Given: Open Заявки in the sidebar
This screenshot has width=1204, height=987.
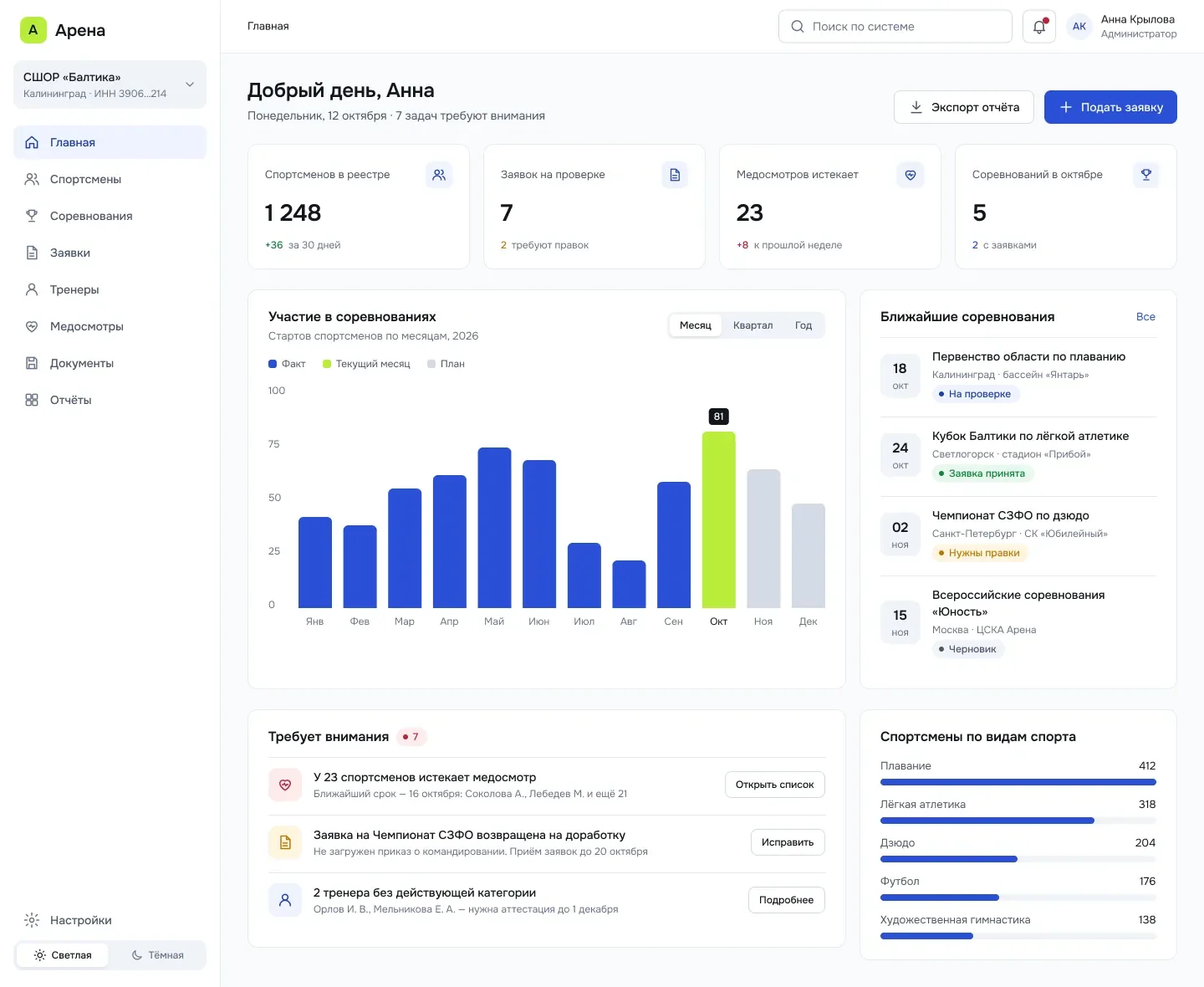Looking at the screenshot, I should 110,253.
